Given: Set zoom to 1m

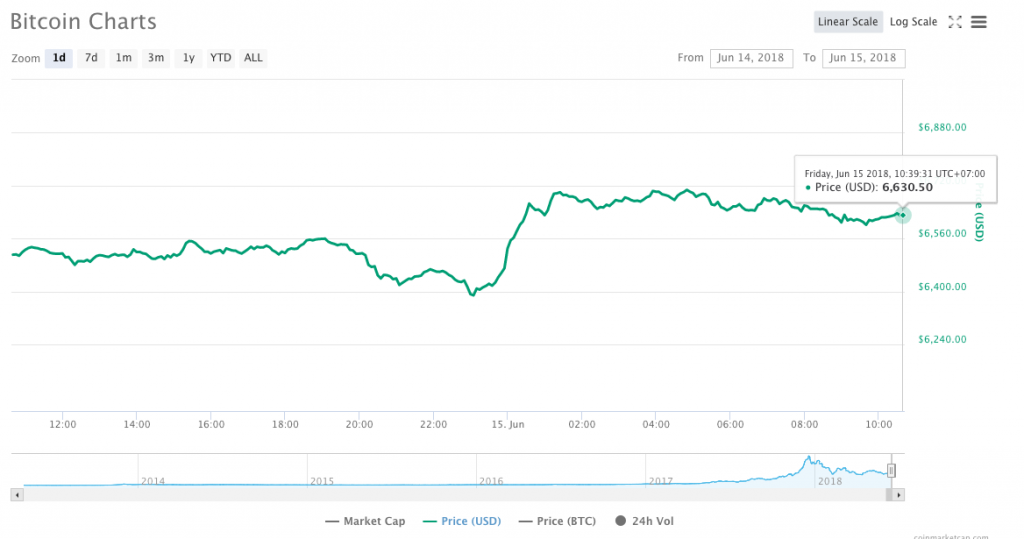Looking at the screenshot, I should (123, 58).
